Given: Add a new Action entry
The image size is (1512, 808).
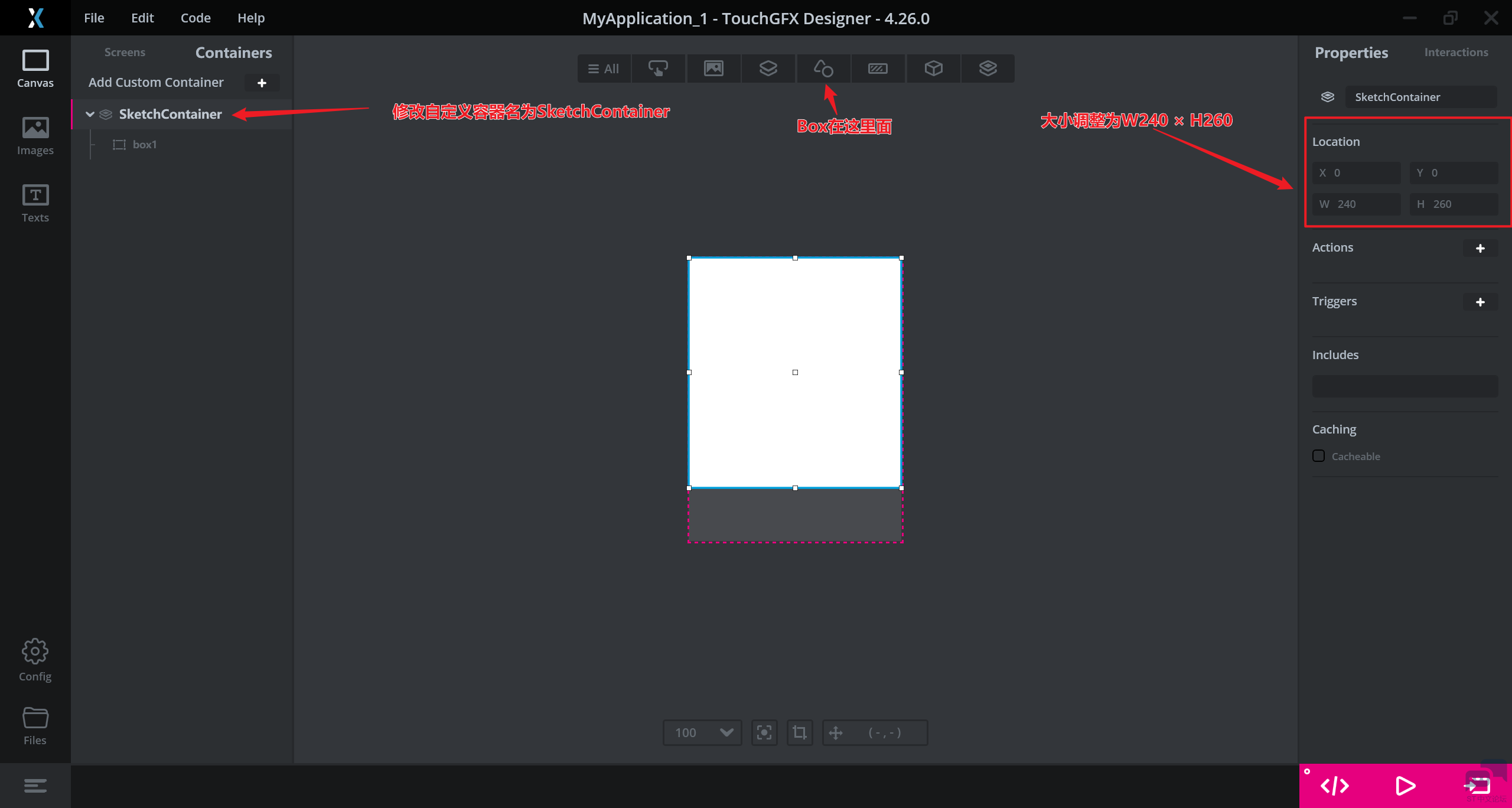Looking at the screenshot, I should coord(1480,248).
